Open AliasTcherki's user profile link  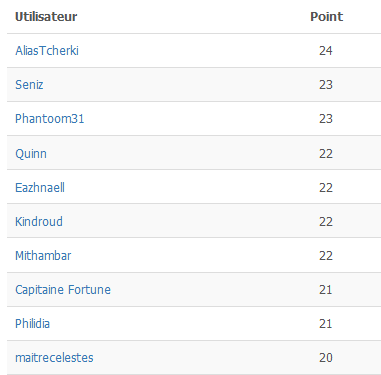[47, 51]
